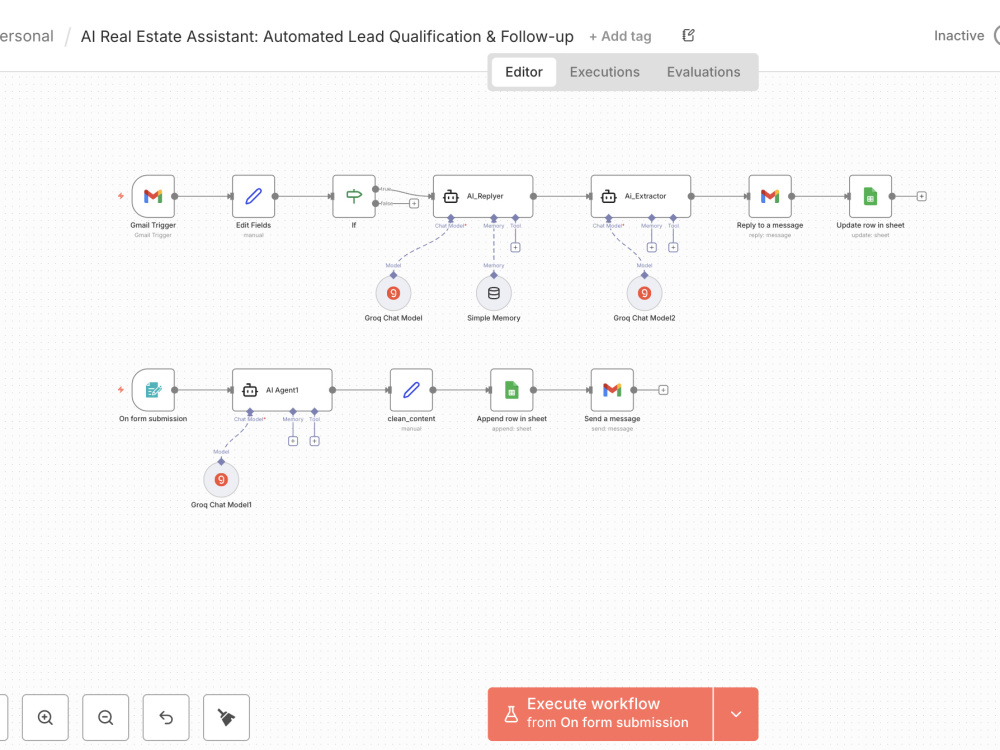
Task: Select the Send a message node
Action: [x=612, y=390]
